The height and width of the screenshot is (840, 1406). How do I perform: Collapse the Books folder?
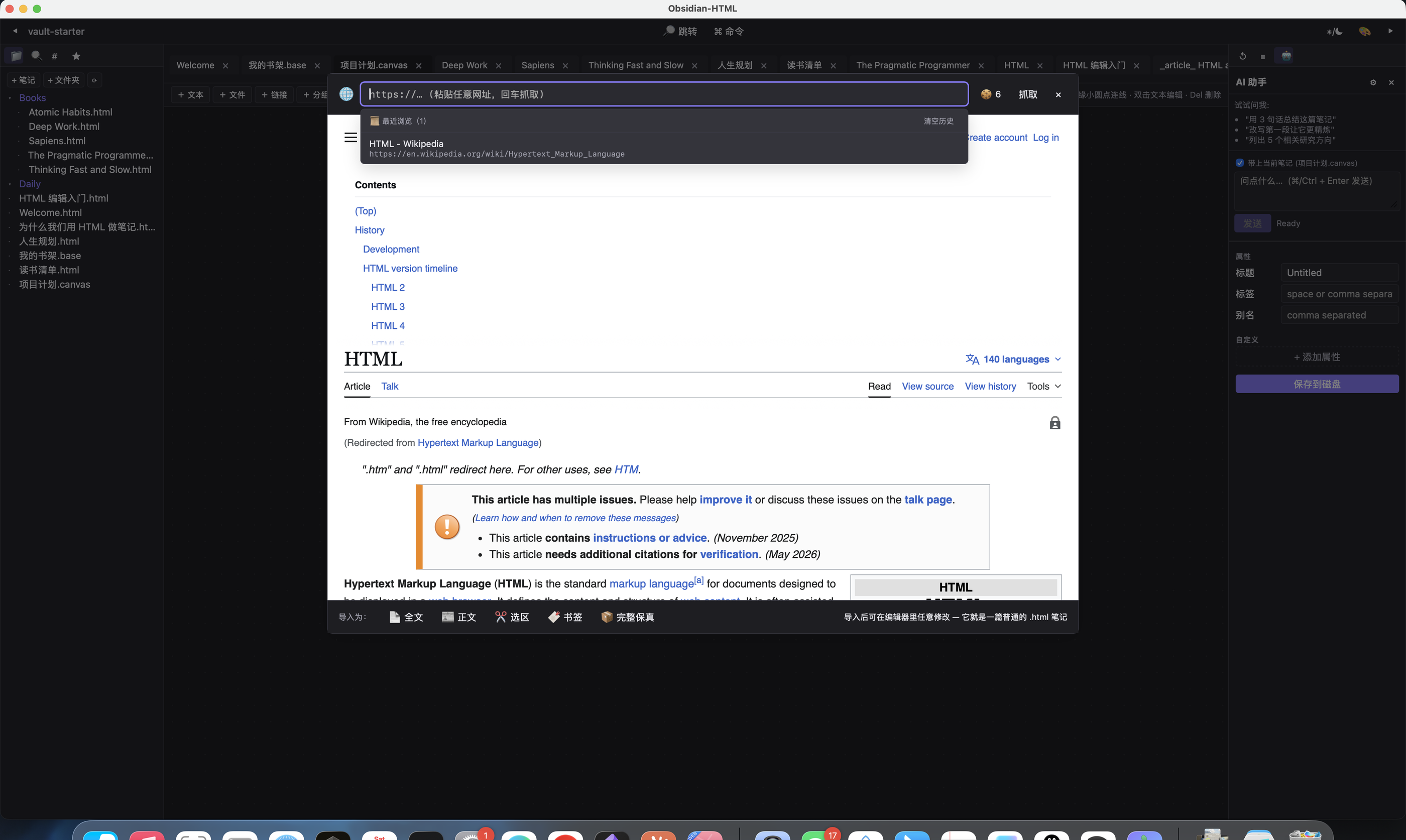tap(32, 98)
